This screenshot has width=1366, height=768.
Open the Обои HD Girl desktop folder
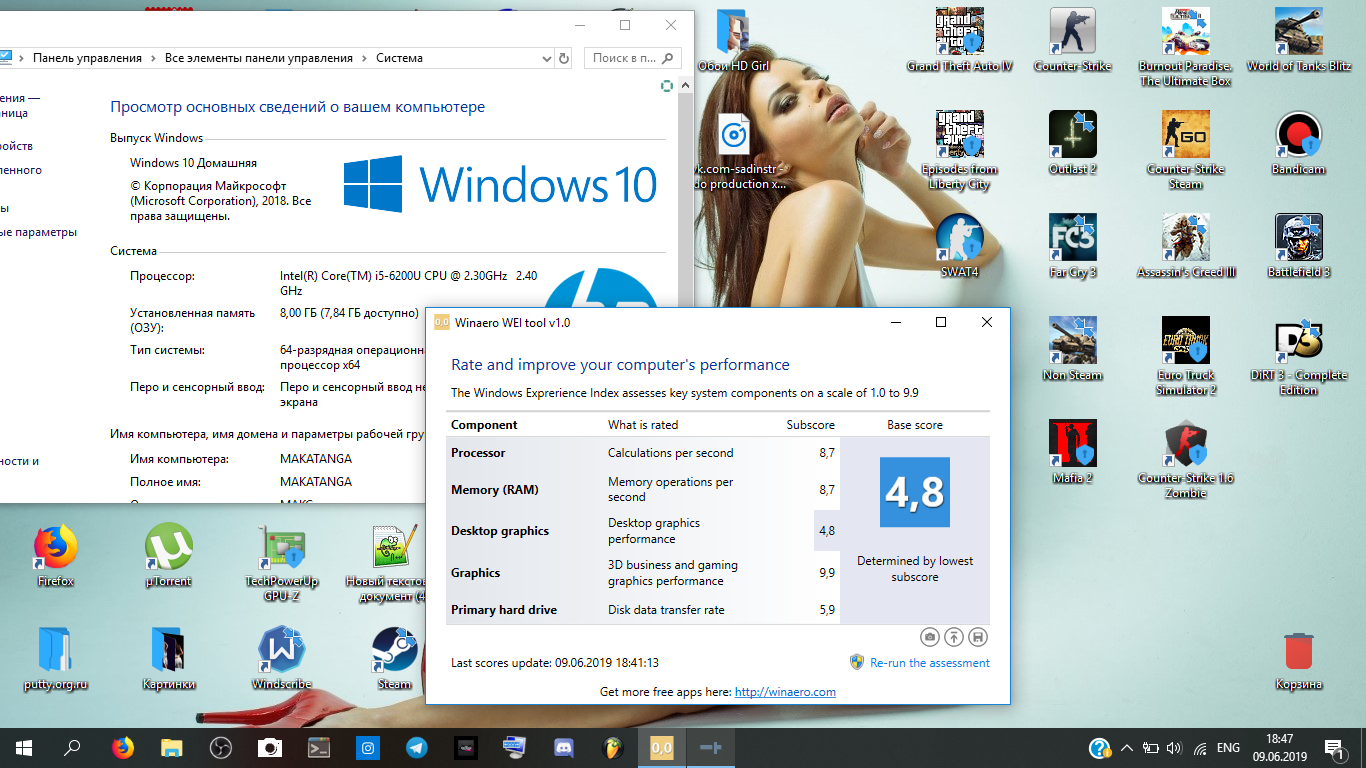(733, 41)
